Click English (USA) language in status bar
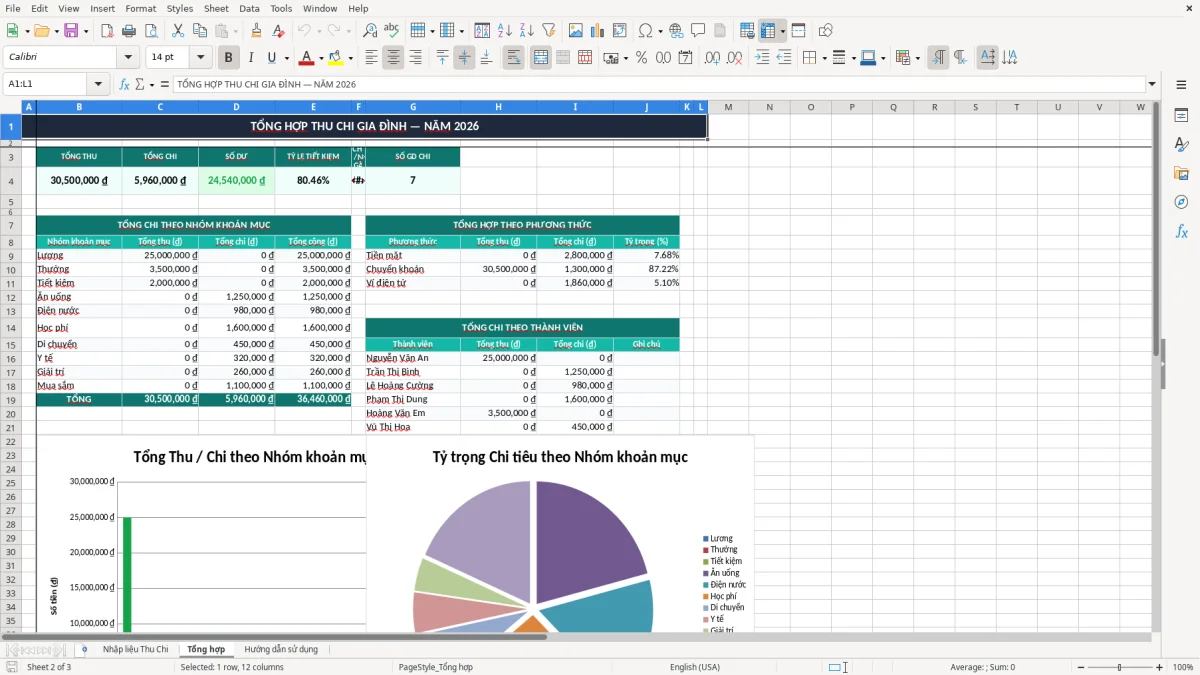1200x675 pixels. 694,667
